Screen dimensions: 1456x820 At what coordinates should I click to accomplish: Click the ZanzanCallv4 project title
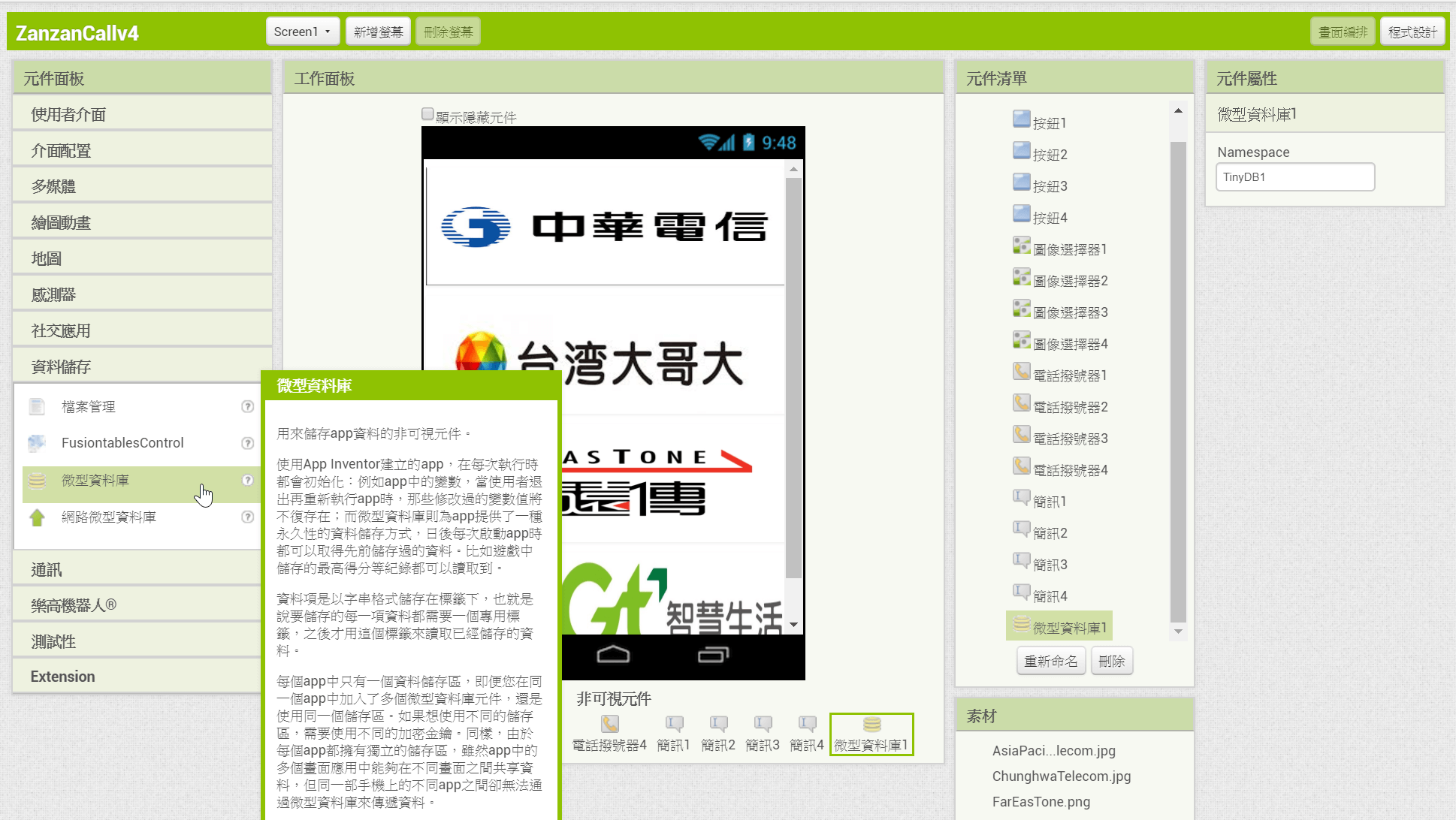[x=77, y=33]
